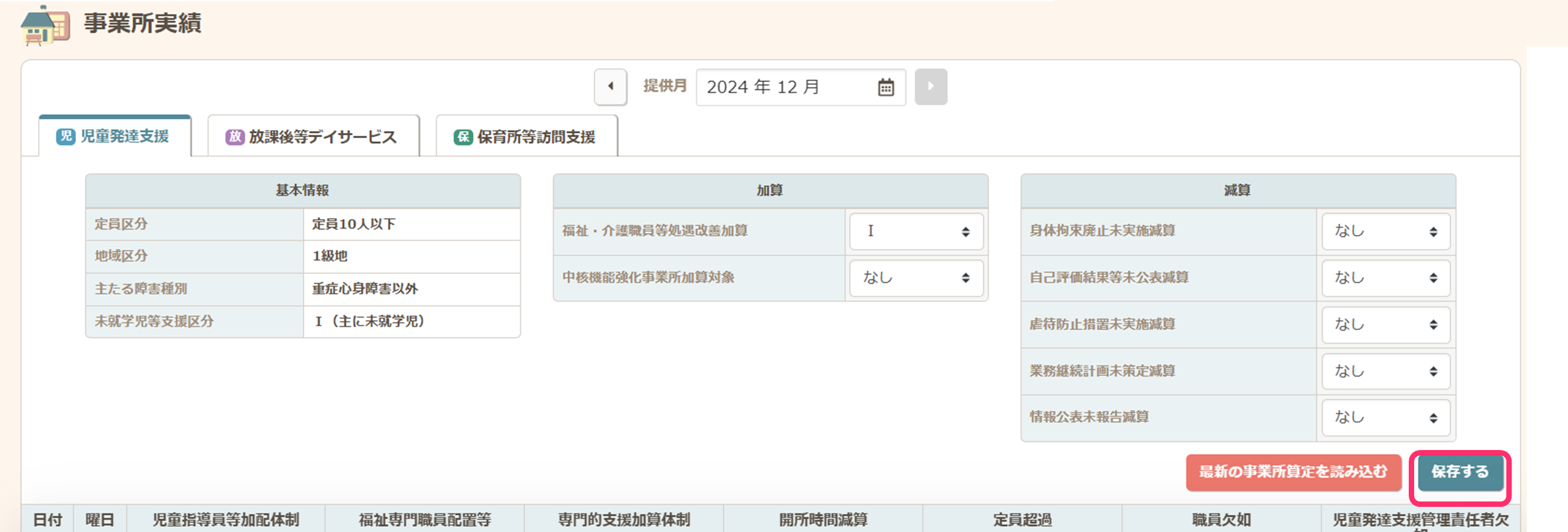Click the green 保 badge icon

pos(463,137)
